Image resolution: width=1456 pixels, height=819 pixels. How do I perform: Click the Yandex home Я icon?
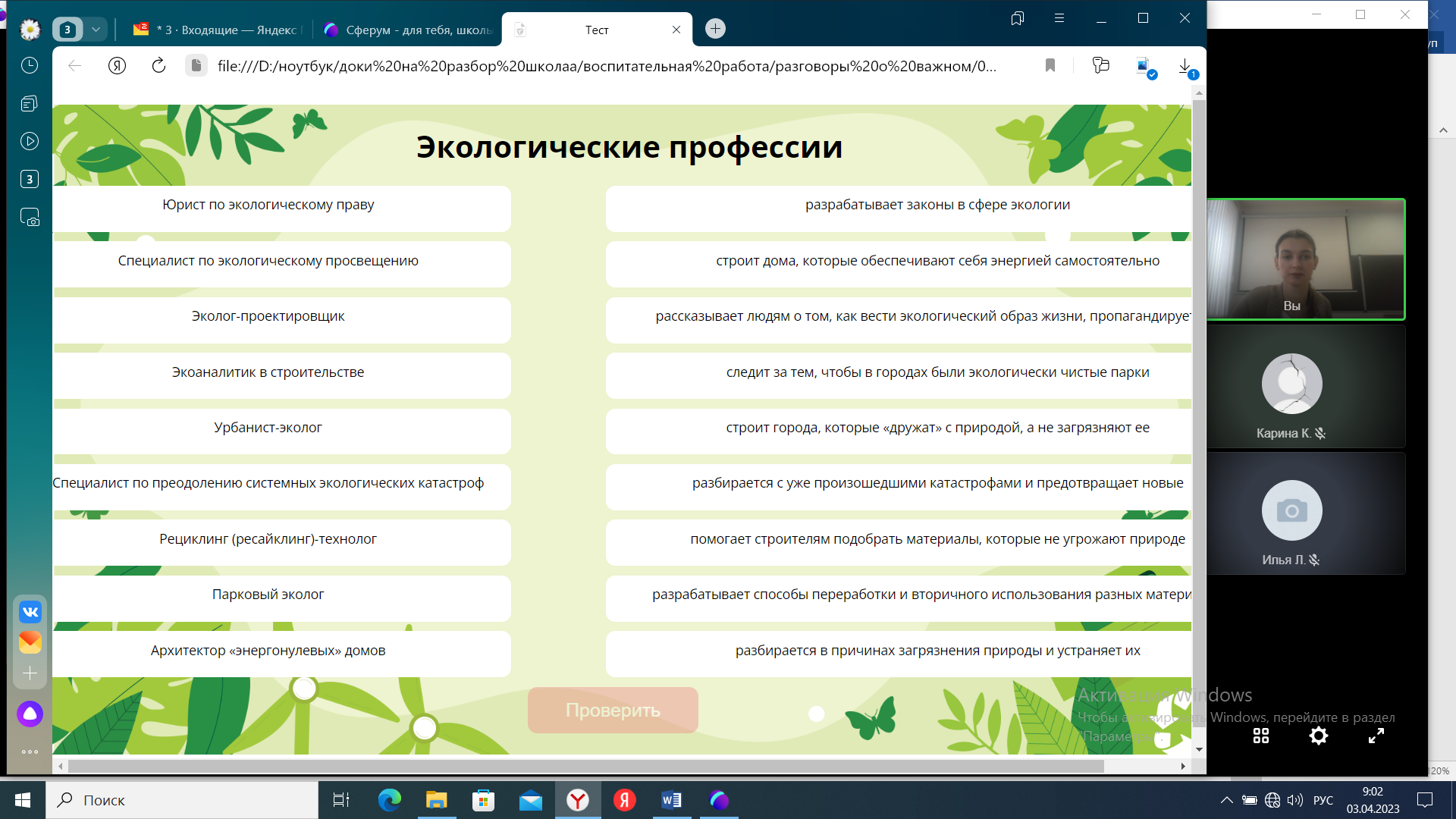coord(117,66)
